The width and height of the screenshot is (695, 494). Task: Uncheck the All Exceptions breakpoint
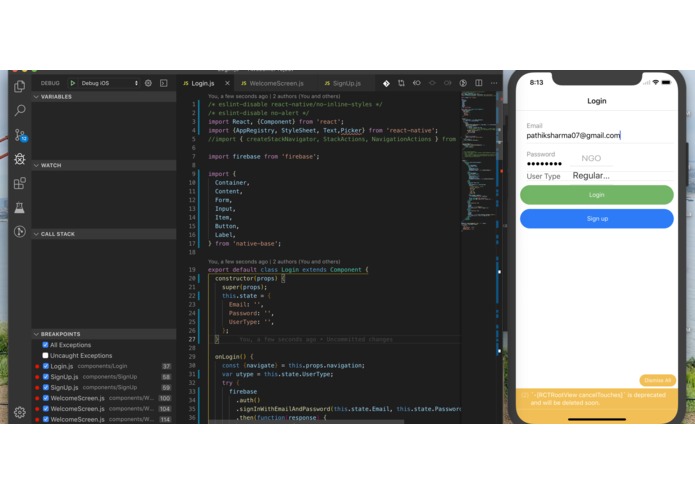[x=45, y=345]
